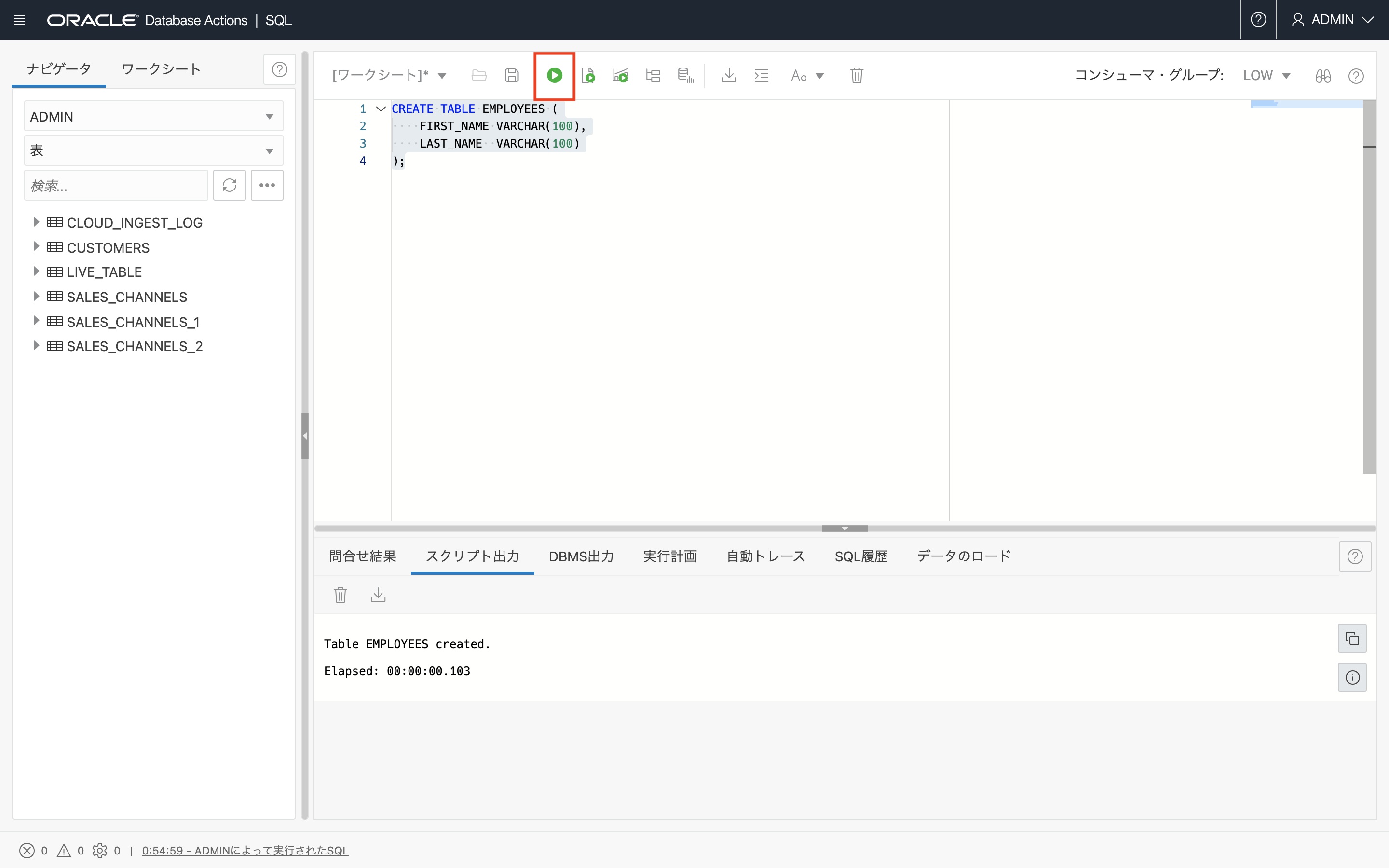The image size is (1389, 868).
Task: Switch to the SQL履歴 tab
Action: click(861, 556)
